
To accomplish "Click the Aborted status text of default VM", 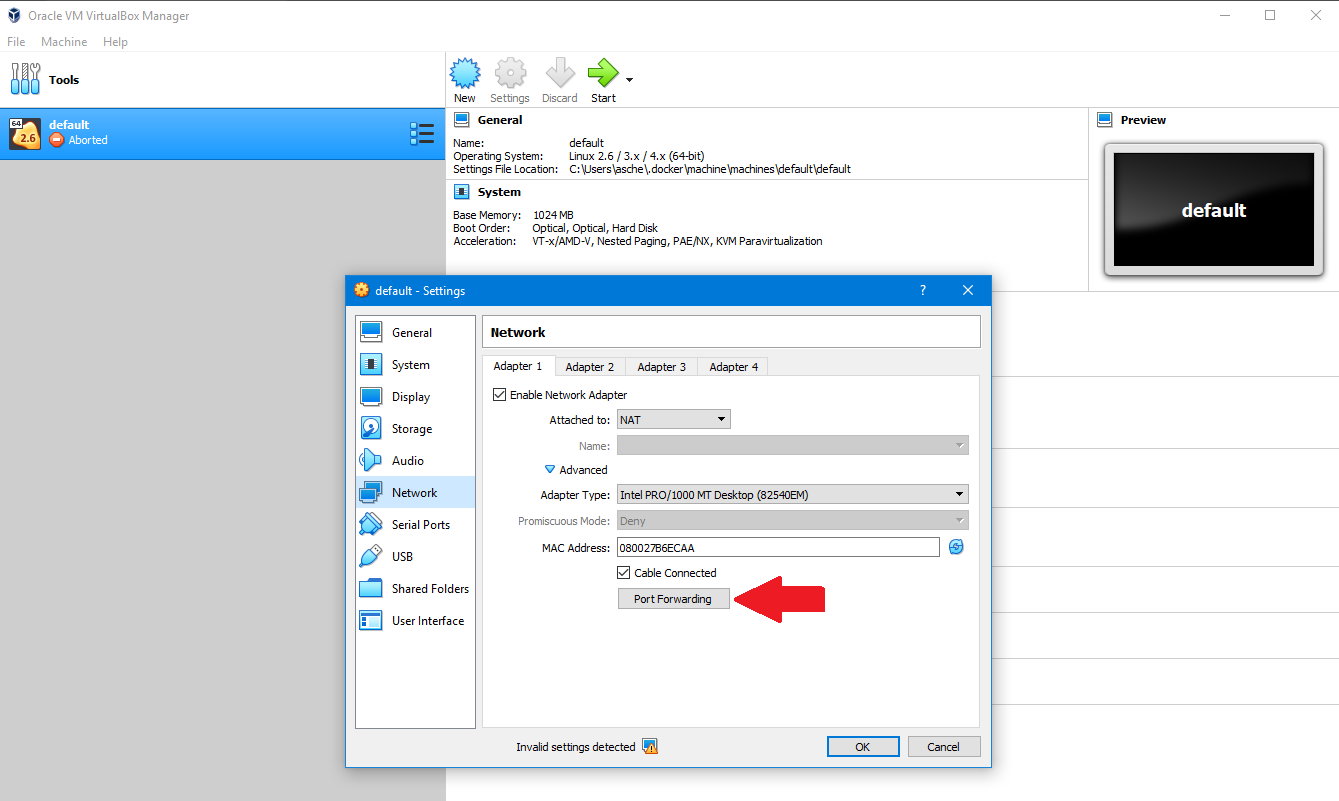I will point(88,140).
